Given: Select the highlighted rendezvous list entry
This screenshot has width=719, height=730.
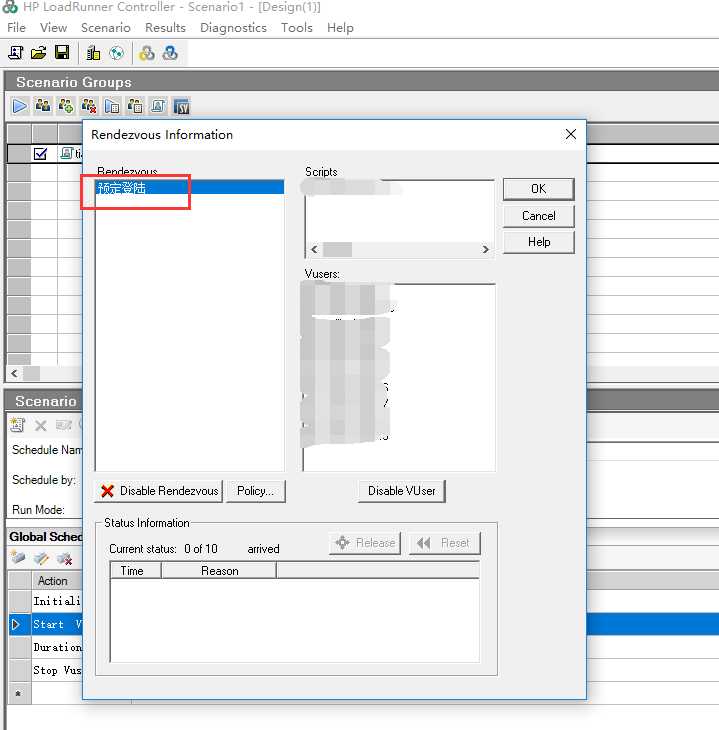Looking at the screenshot, I should click(x=190, y=188).
